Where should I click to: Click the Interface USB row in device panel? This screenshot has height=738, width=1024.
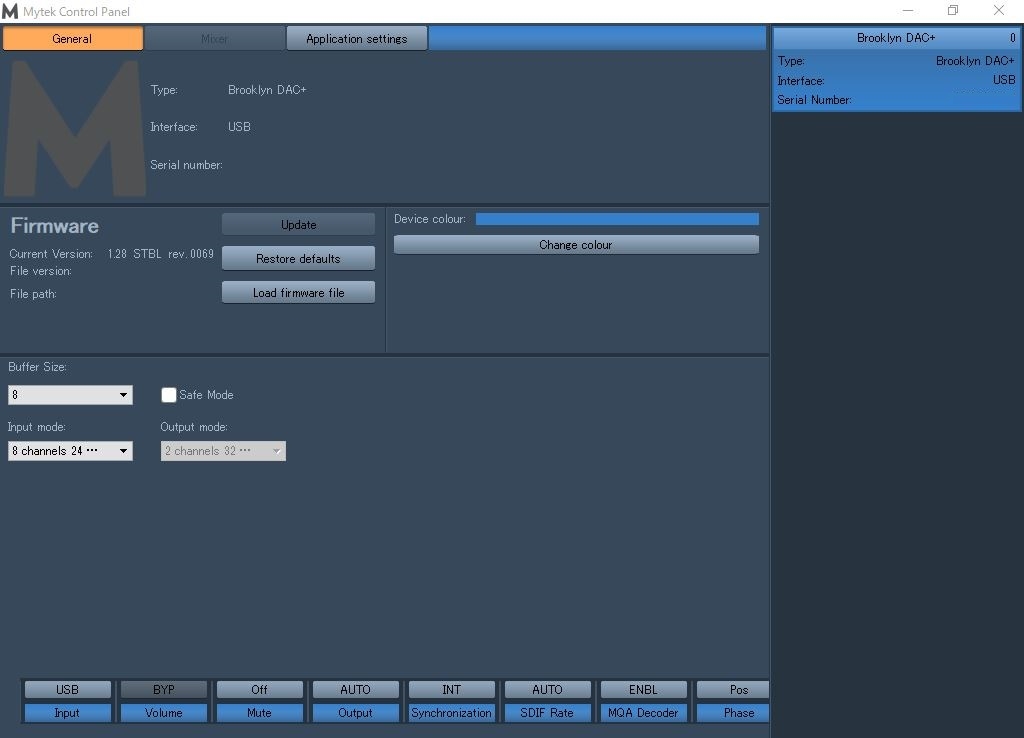click(897, 80)
